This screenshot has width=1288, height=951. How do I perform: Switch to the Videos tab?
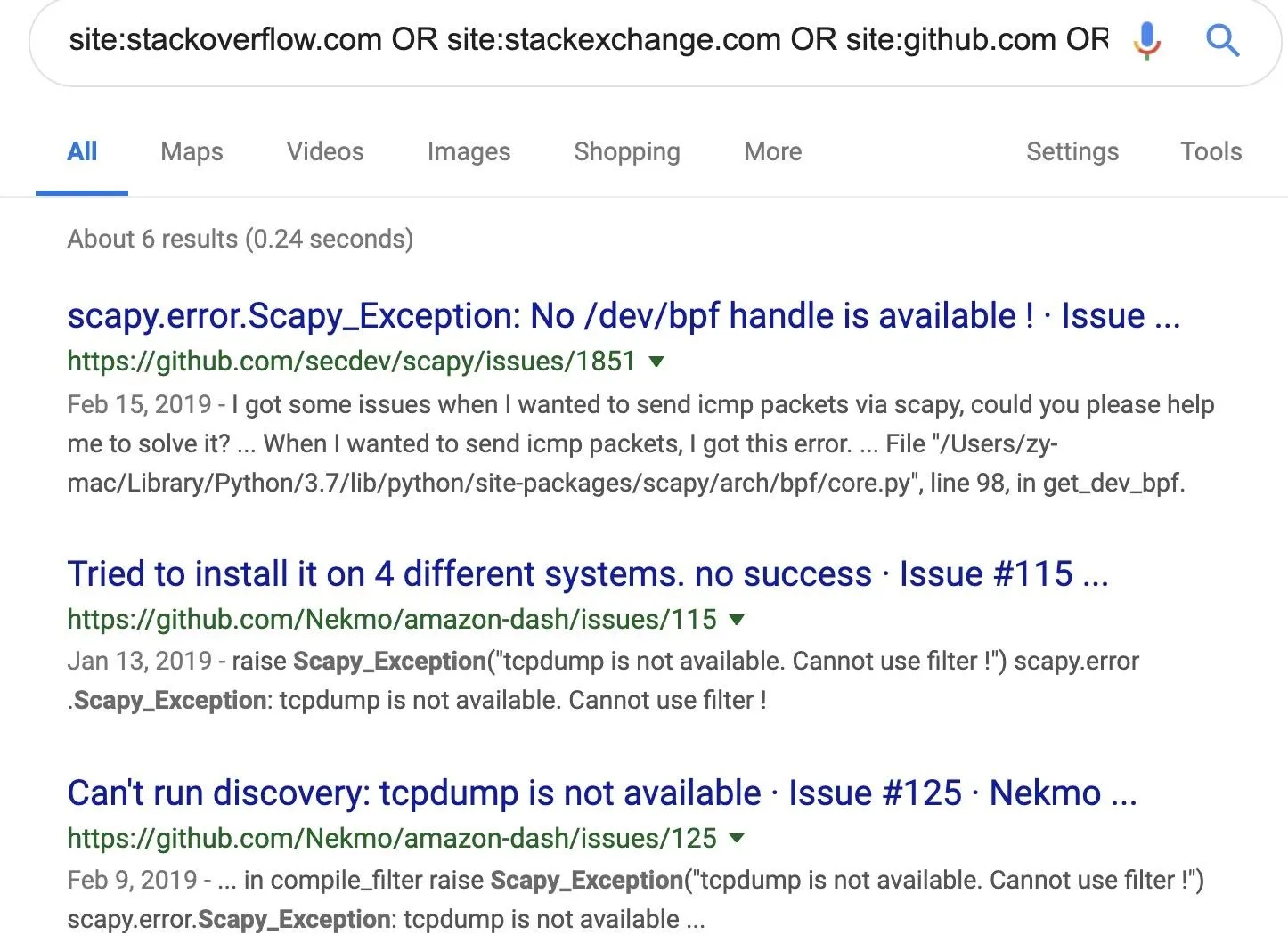click(x=325, y=151)
